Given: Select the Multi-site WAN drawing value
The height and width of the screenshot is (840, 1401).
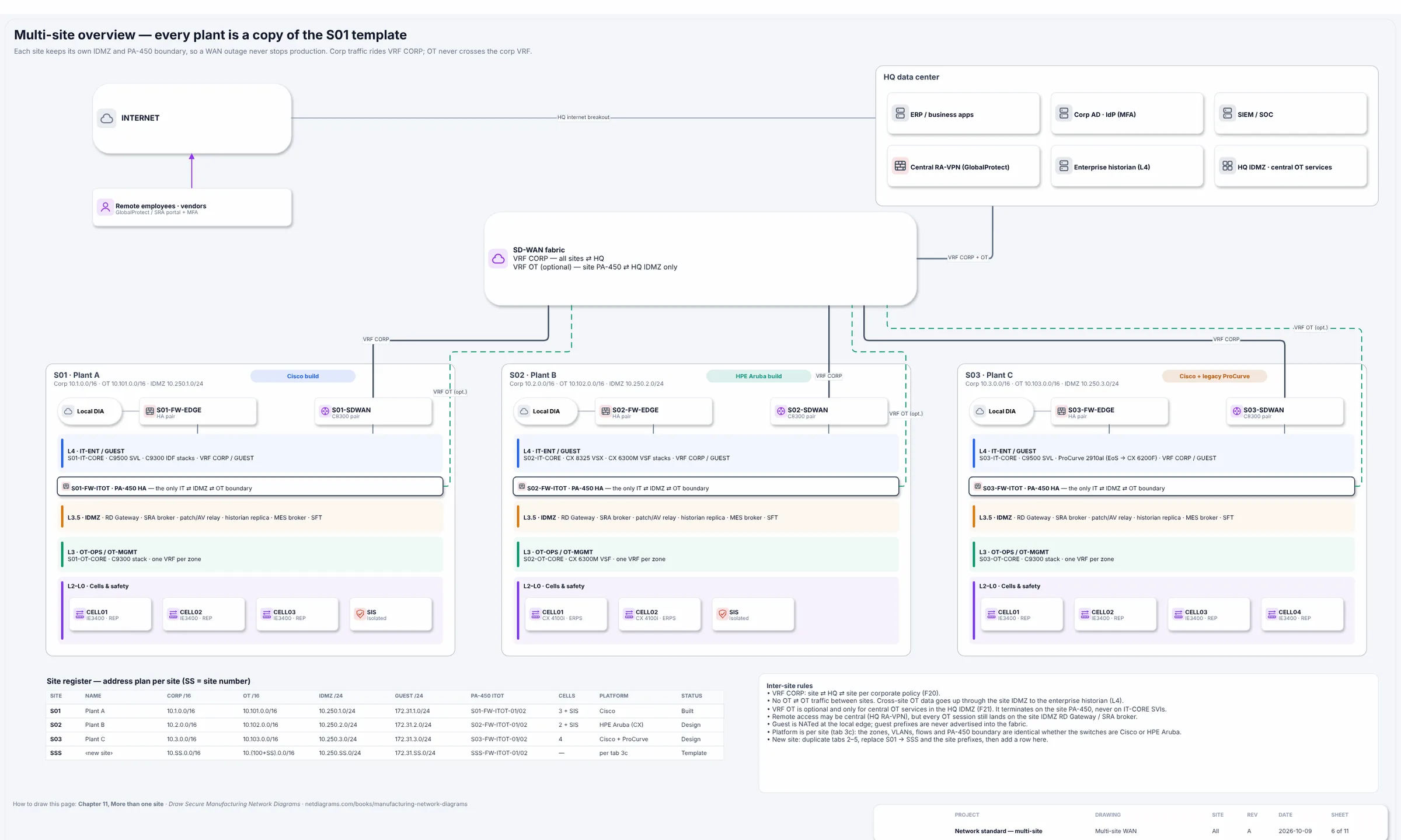Looking at the screenshot, I should click(x=1116, y=831).
